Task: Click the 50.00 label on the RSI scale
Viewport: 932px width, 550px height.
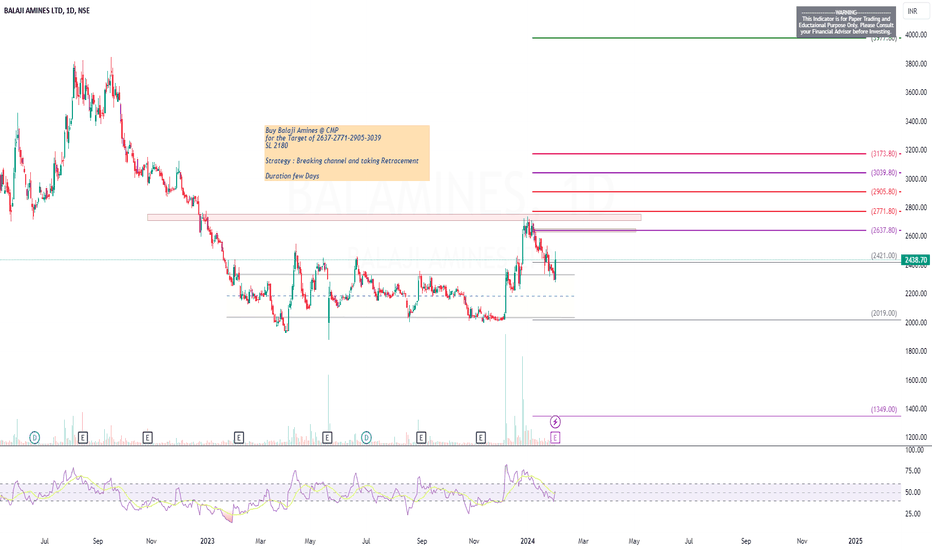Action: (914, 492)
